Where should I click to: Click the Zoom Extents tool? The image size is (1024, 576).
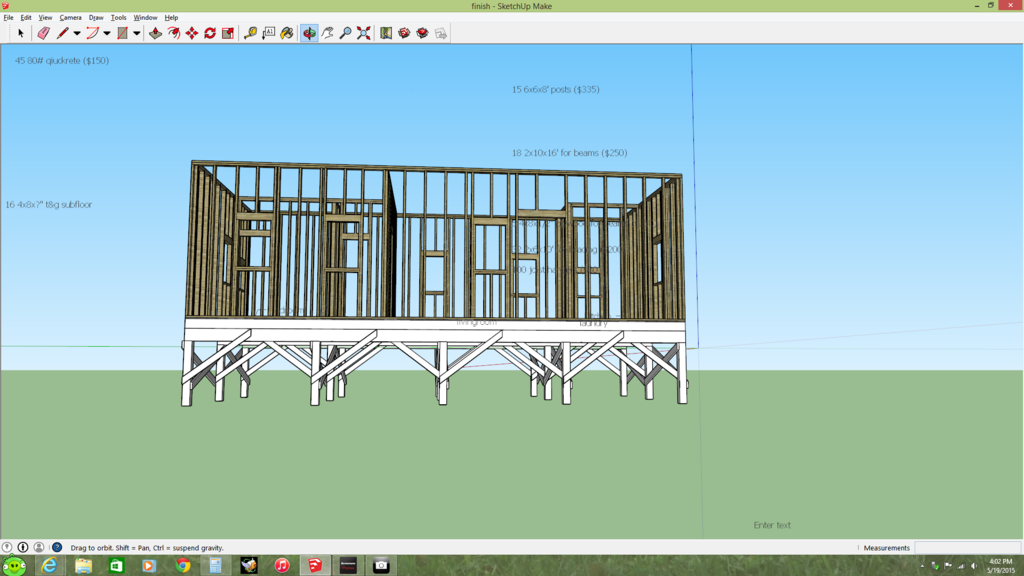[364, 33]
